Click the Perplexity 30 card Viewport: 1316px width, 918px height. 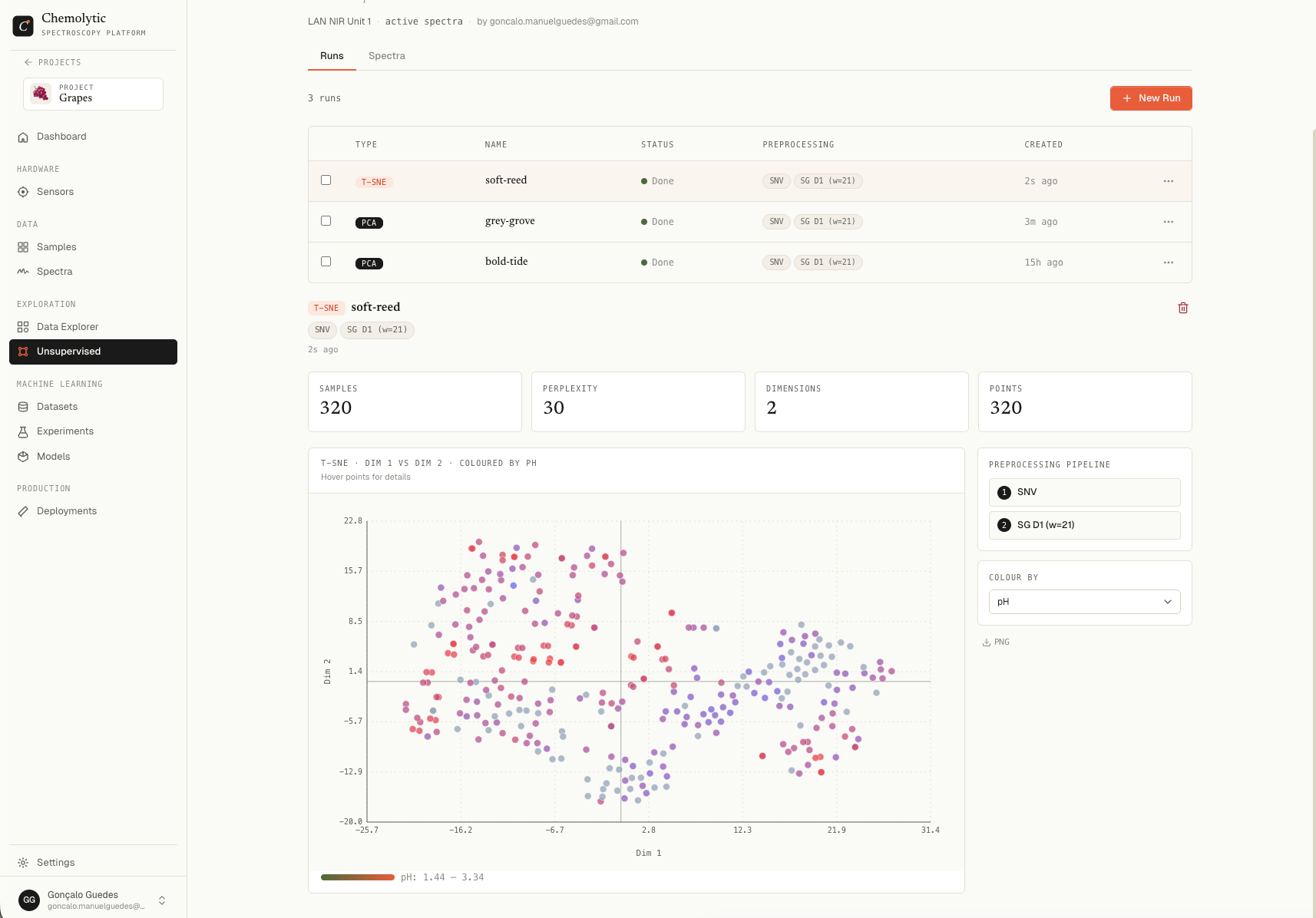(638, 402)
